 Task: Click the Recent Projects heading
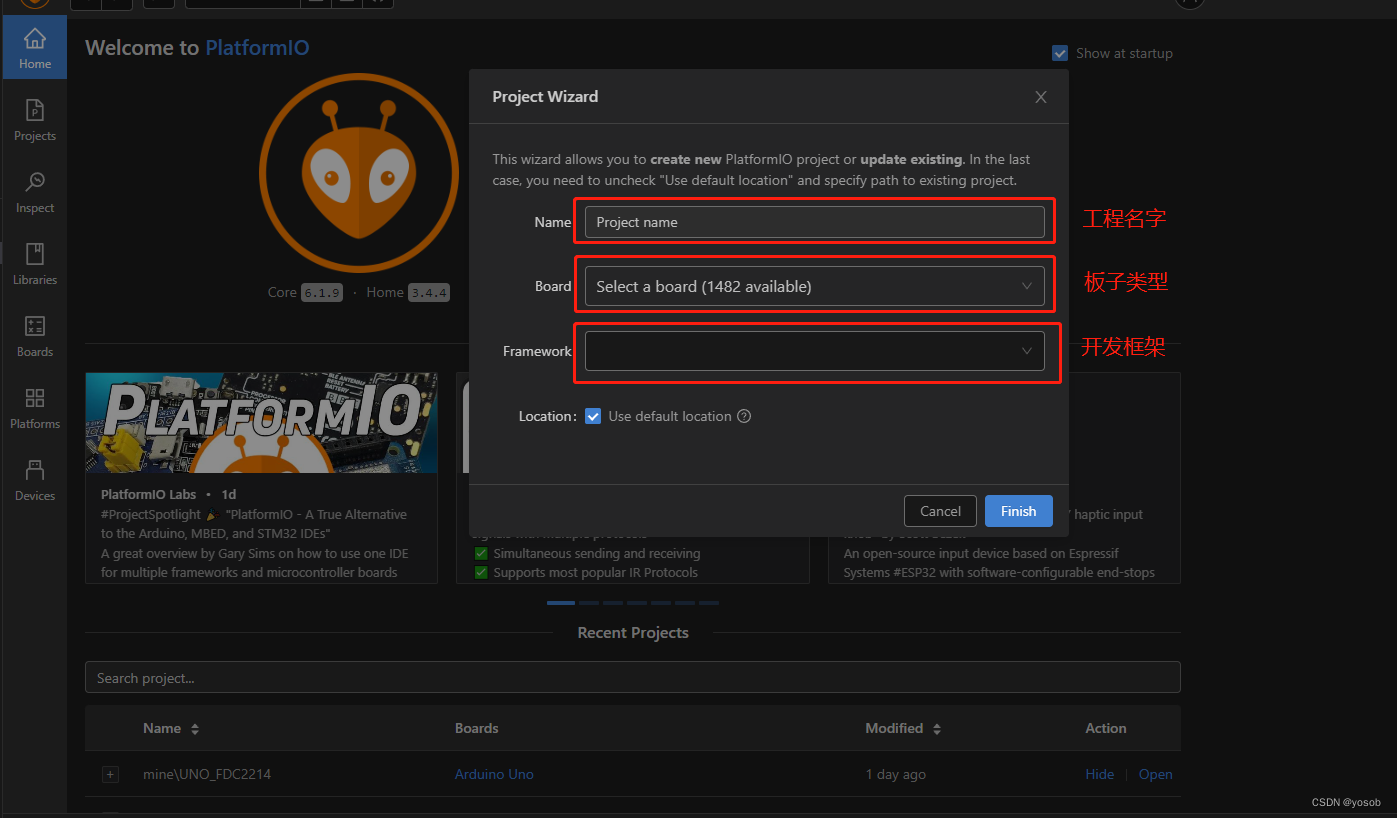[x=633, y=632]
